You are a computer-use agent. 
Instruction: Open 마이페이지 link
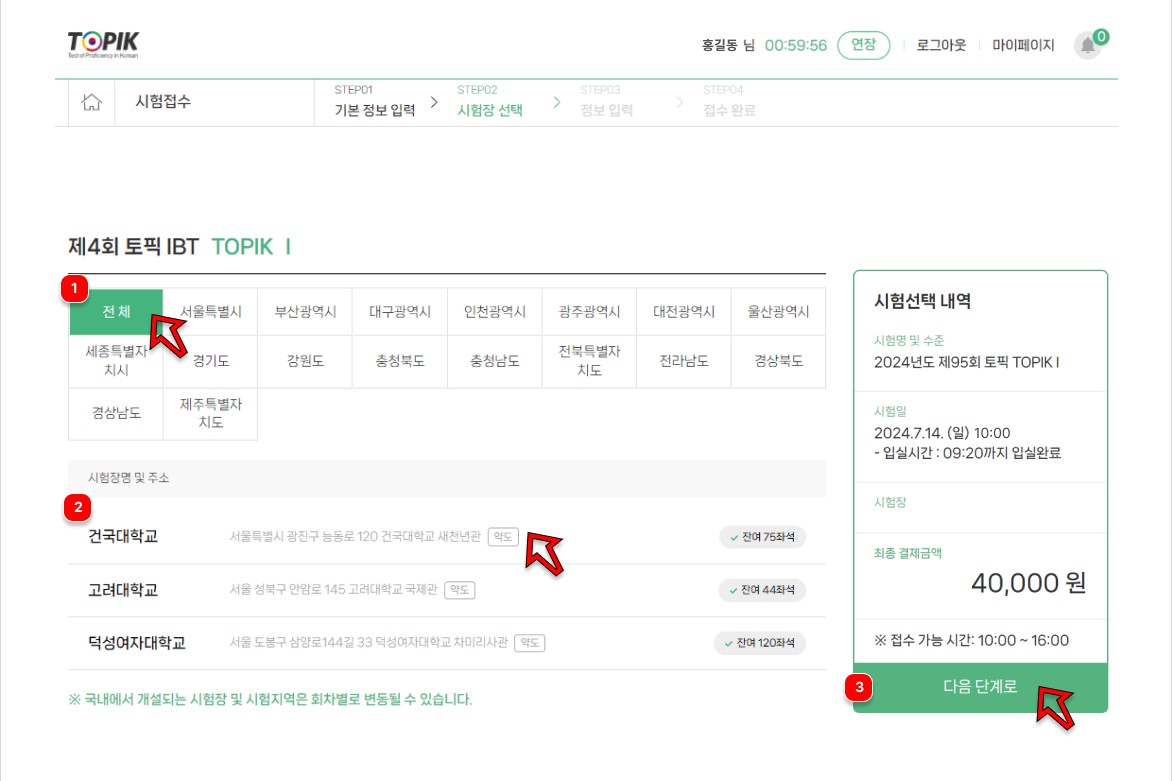coord(1023,46)
